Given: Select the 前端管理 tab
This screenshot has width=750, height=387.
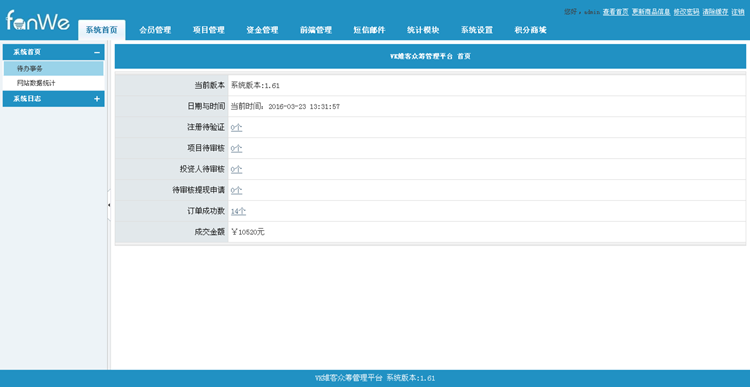Looking at the screenshot, I should (316, 30).
